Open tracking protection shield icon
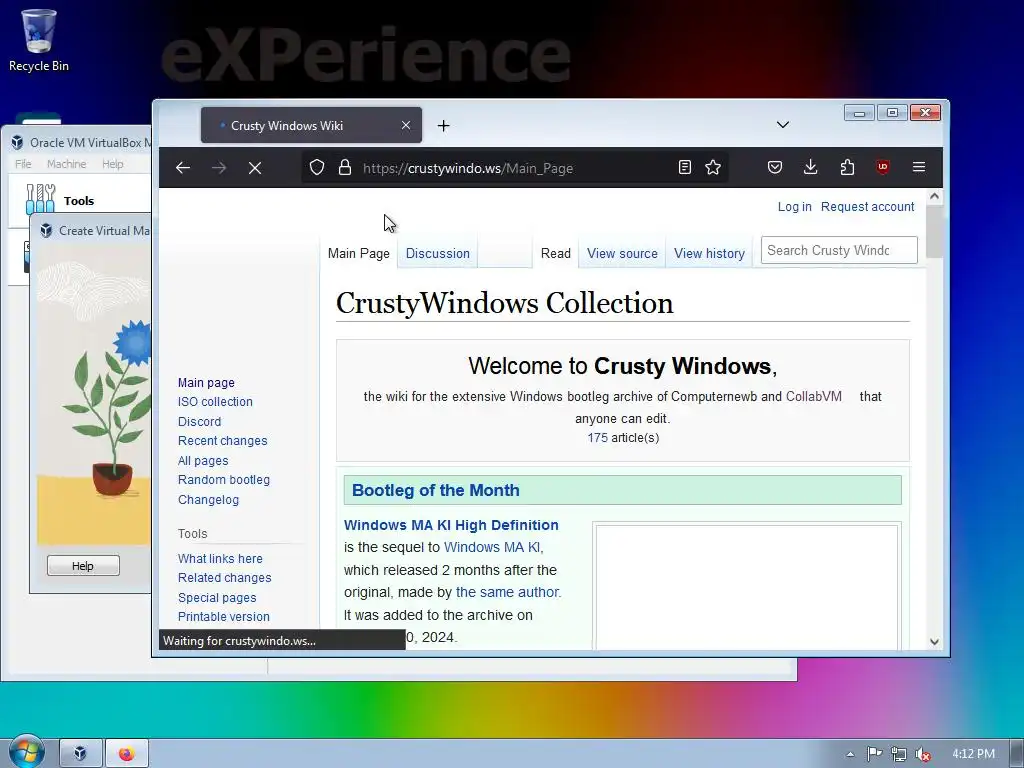The width and height of the screenshot is (1024, 768). tap(317, 168)
